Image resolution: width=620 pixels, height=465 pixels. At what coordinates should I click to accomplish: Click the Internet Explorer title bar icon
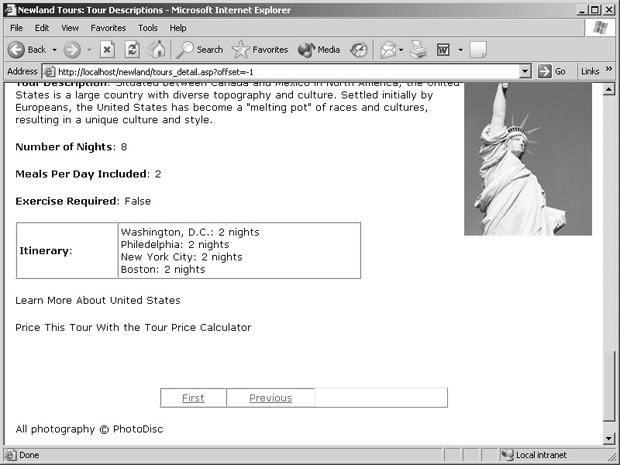pos(10,10)
